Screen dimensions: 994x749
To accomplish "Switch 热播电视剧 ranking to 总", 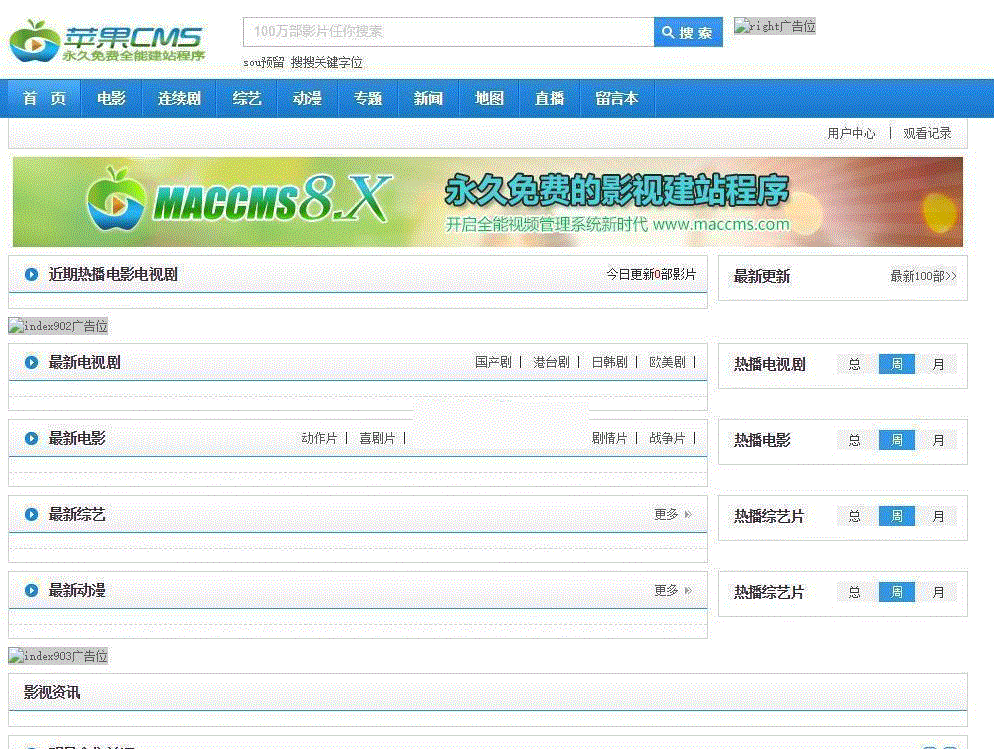I will pos(854,364).
